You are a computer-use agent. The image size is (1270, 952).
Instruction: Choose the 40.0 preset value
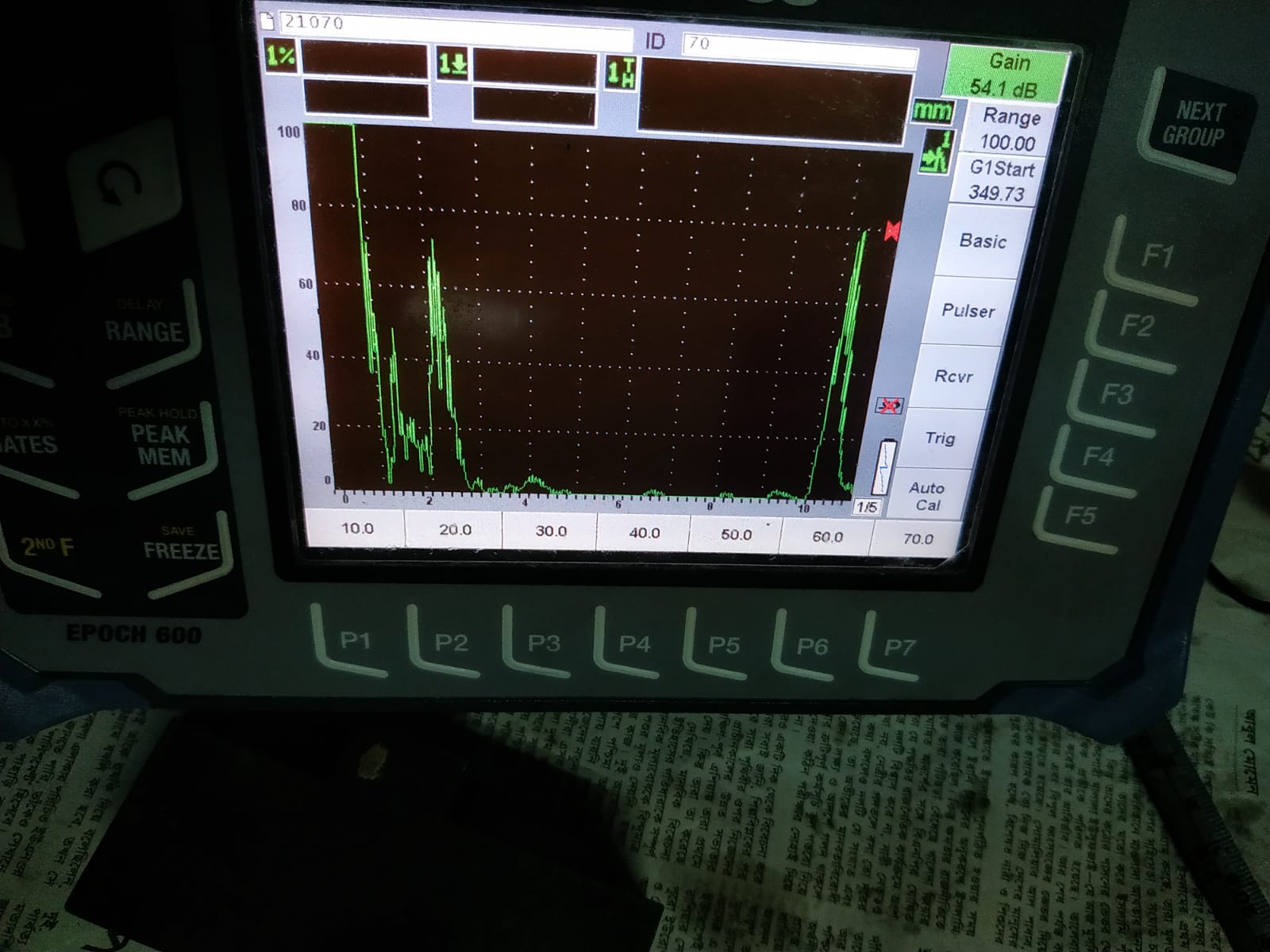coord(644,533)
